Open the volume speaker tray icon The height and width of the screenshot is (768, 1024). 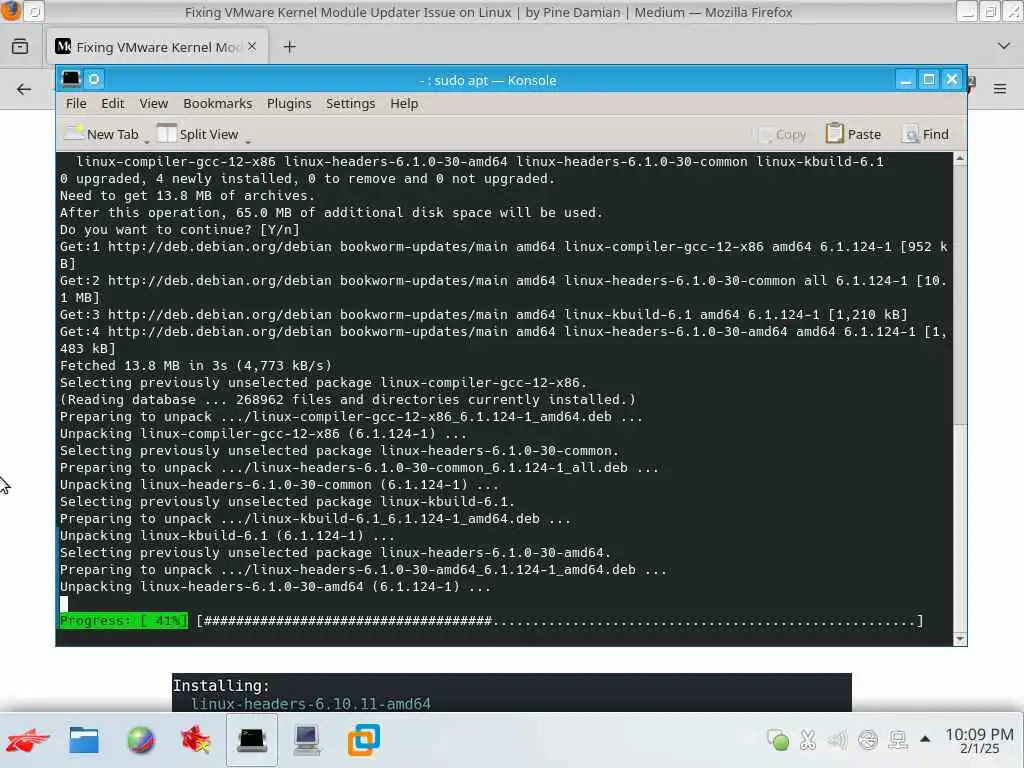coord(837,739)
